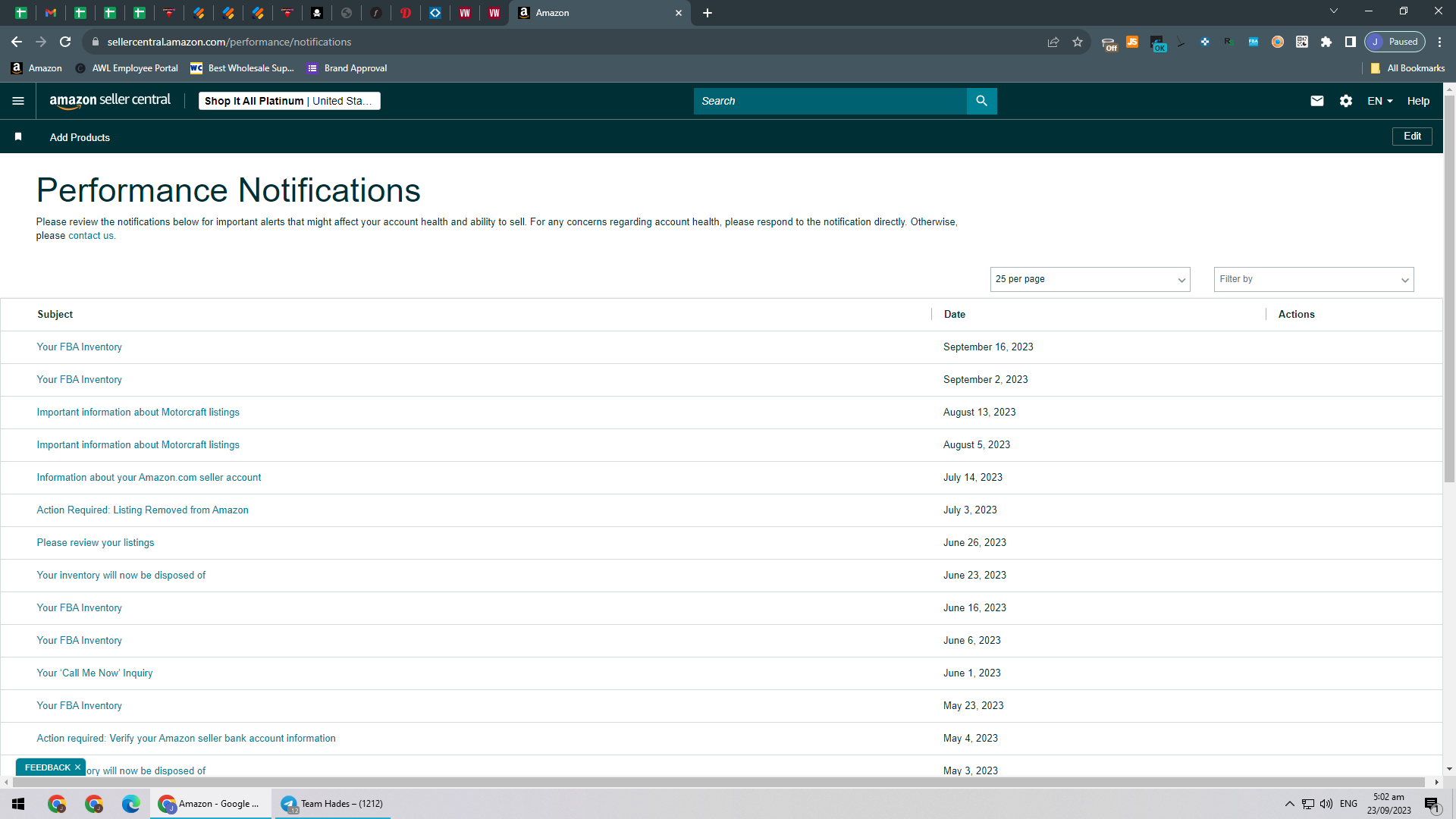Click the horizontal scrollbar at page bottom
Viewport: 1456px width, 819px height.
(x=718, y=782)
